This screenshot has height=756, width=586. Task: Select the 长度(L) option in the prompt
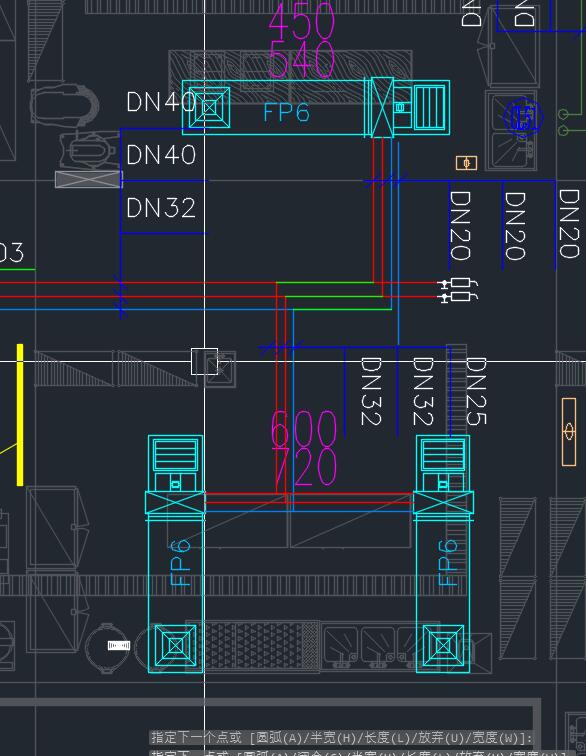coord(386,738)
